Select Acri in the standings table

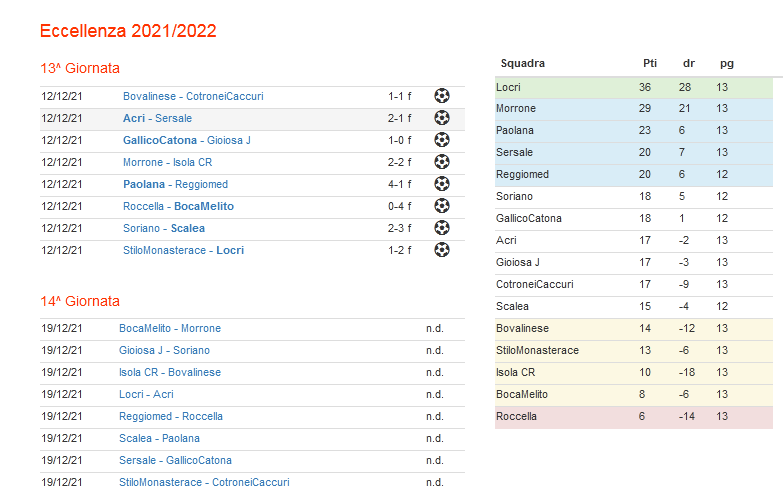point(506,240)
